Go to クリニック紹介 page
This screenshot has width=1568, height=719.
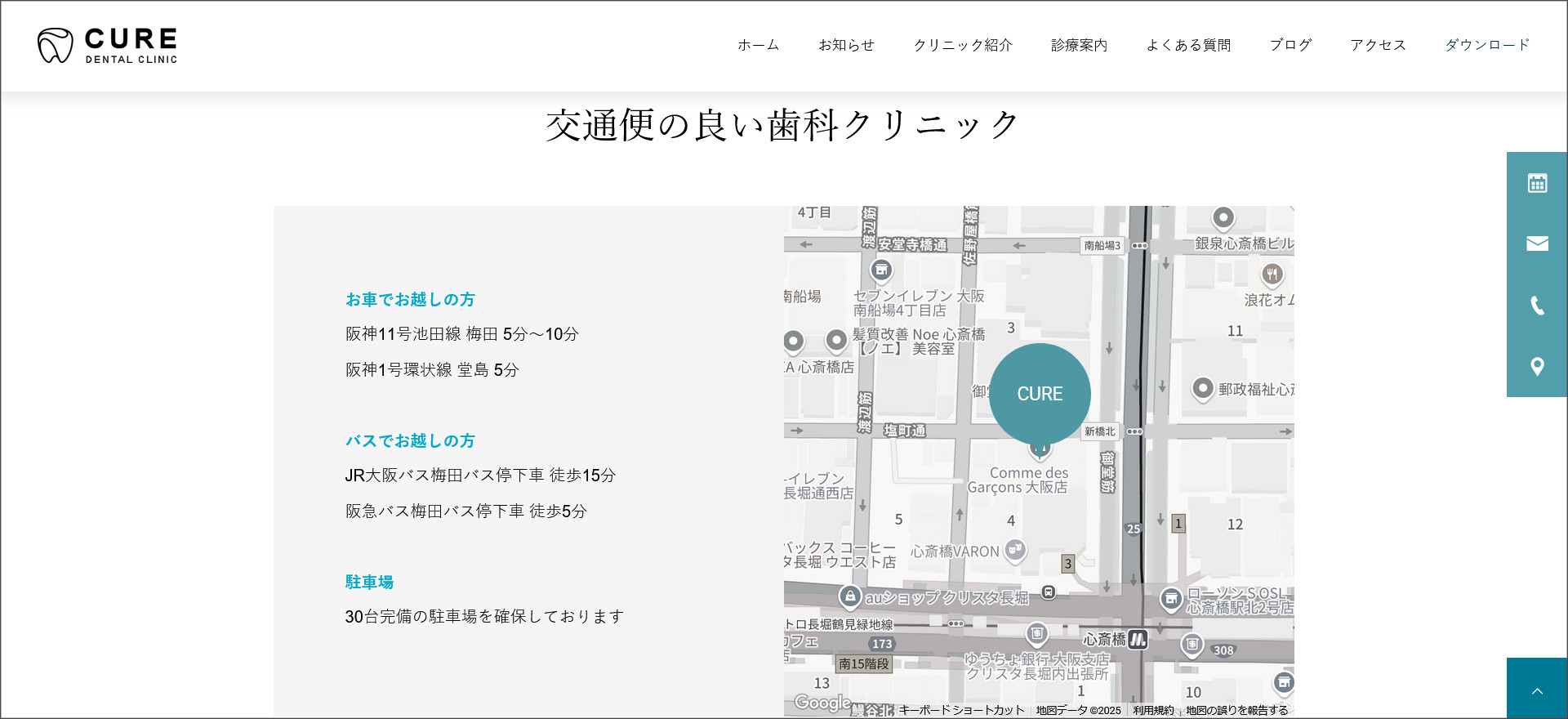pyautogui.click(x=963, y=45)
